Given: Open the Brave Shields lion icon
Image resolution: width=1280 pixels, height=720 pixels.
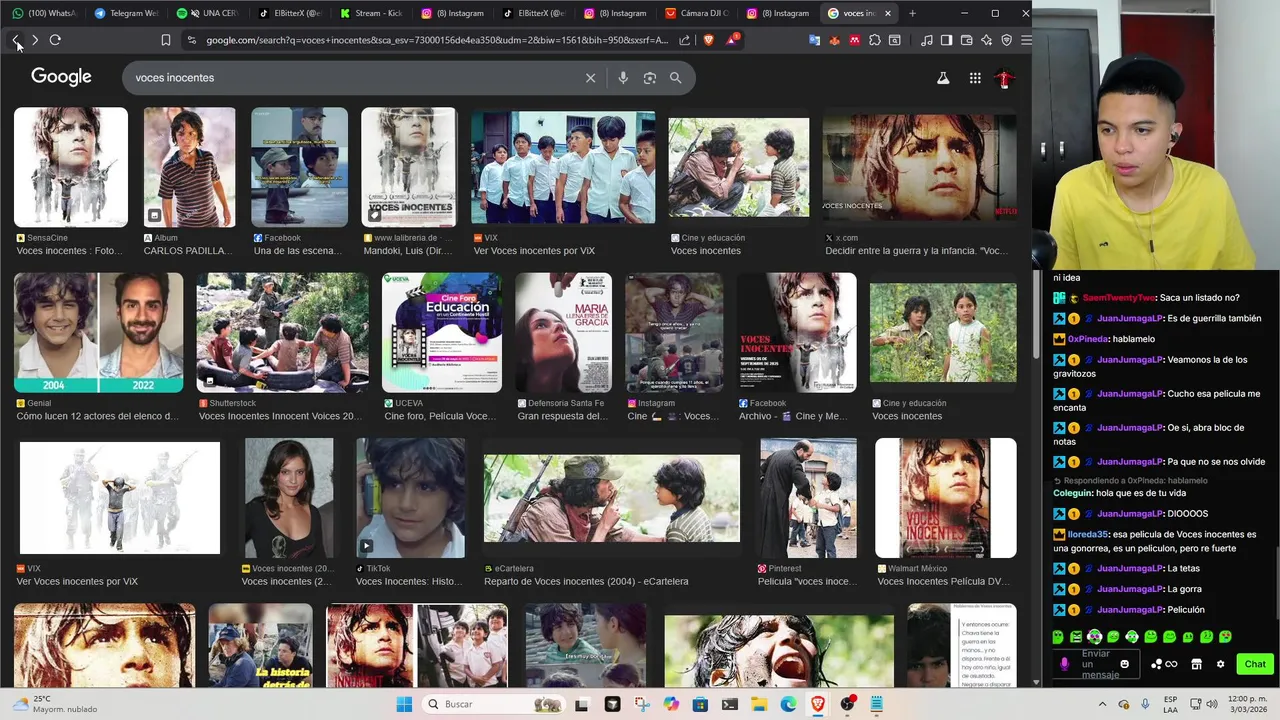Looking at the screenshot, I should click(709, 40).
